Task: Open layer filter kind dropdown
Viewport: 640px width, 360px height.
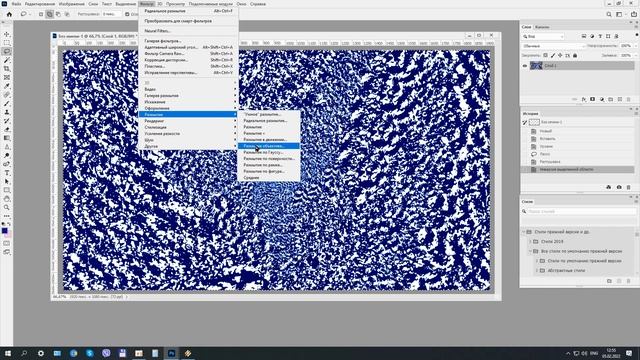Action: point(543,36)
